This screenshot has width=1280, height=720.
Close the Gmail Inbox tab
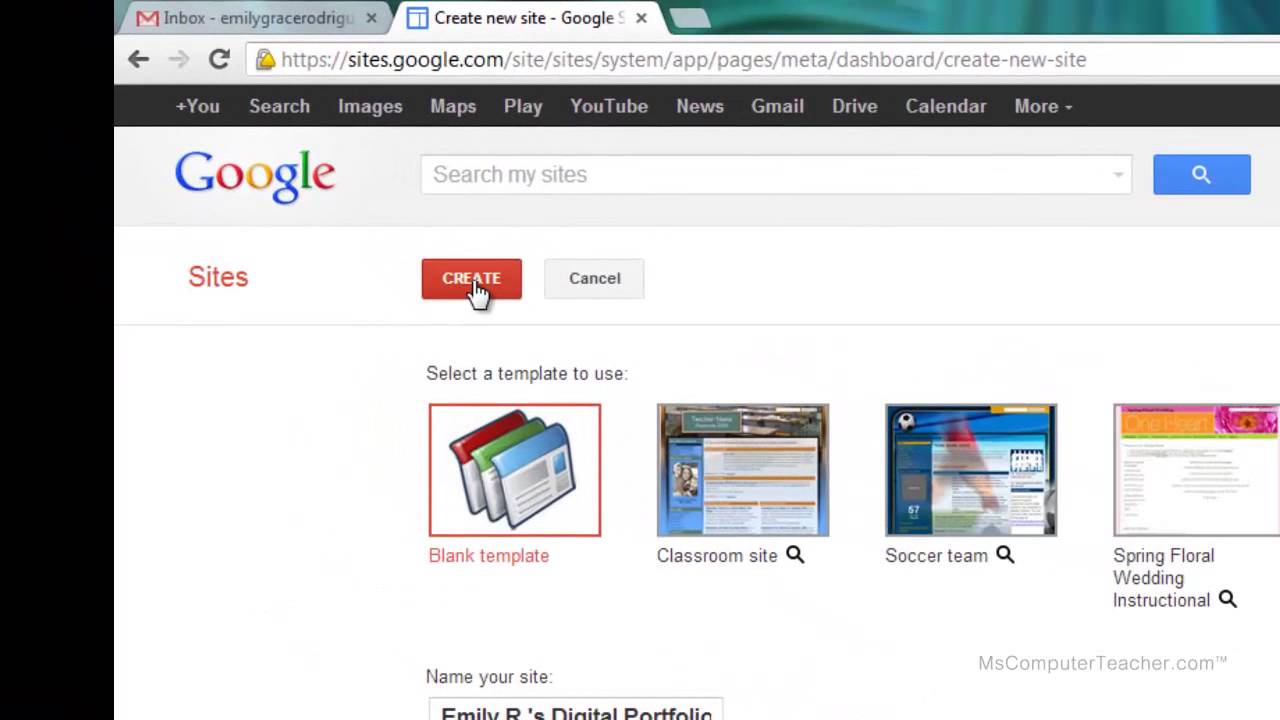[x=371, y=18]
